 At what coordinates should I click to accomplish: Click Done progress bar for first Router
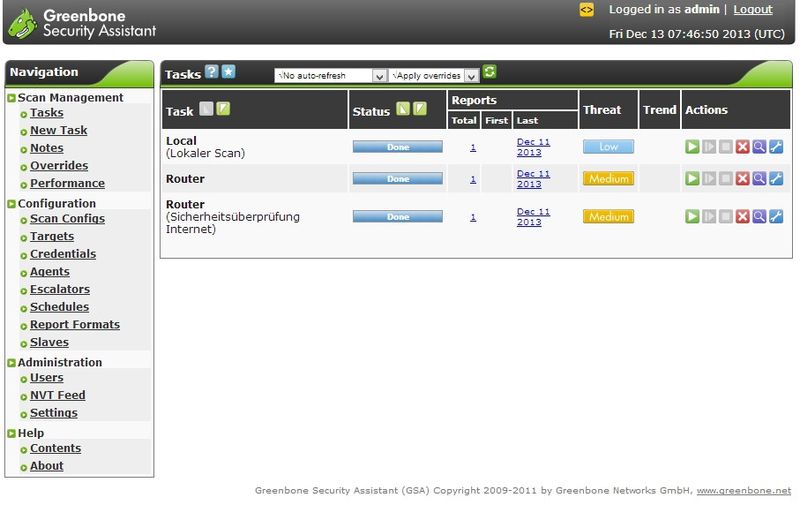coord(397,179)
